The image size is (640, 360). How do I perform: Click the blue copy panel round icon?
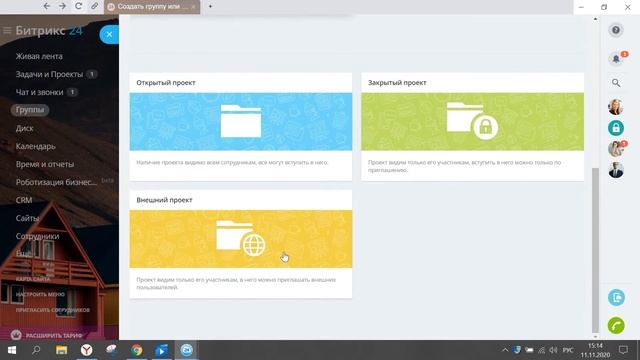[x=616, y=297]
